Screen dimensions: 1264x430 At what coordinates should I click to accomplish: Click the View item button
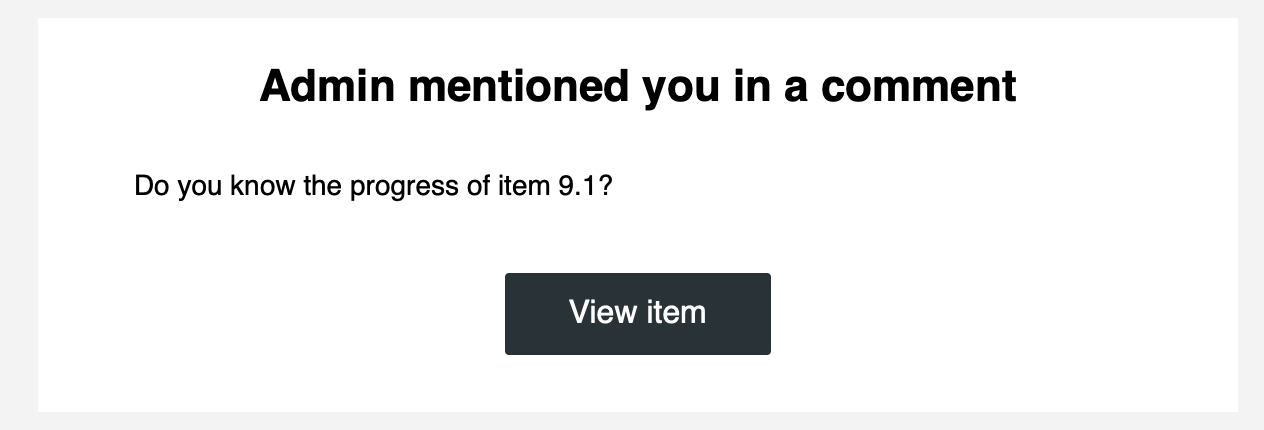point(638,314)
